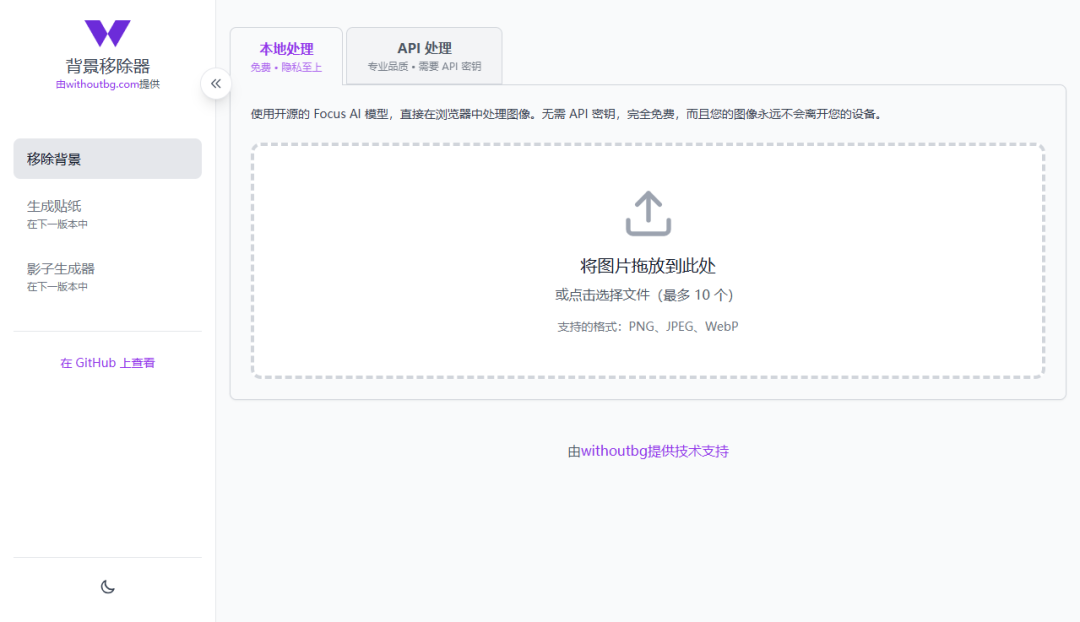
Task: Click the dashed upload area's arrow symbol
Action: point(648,212)
